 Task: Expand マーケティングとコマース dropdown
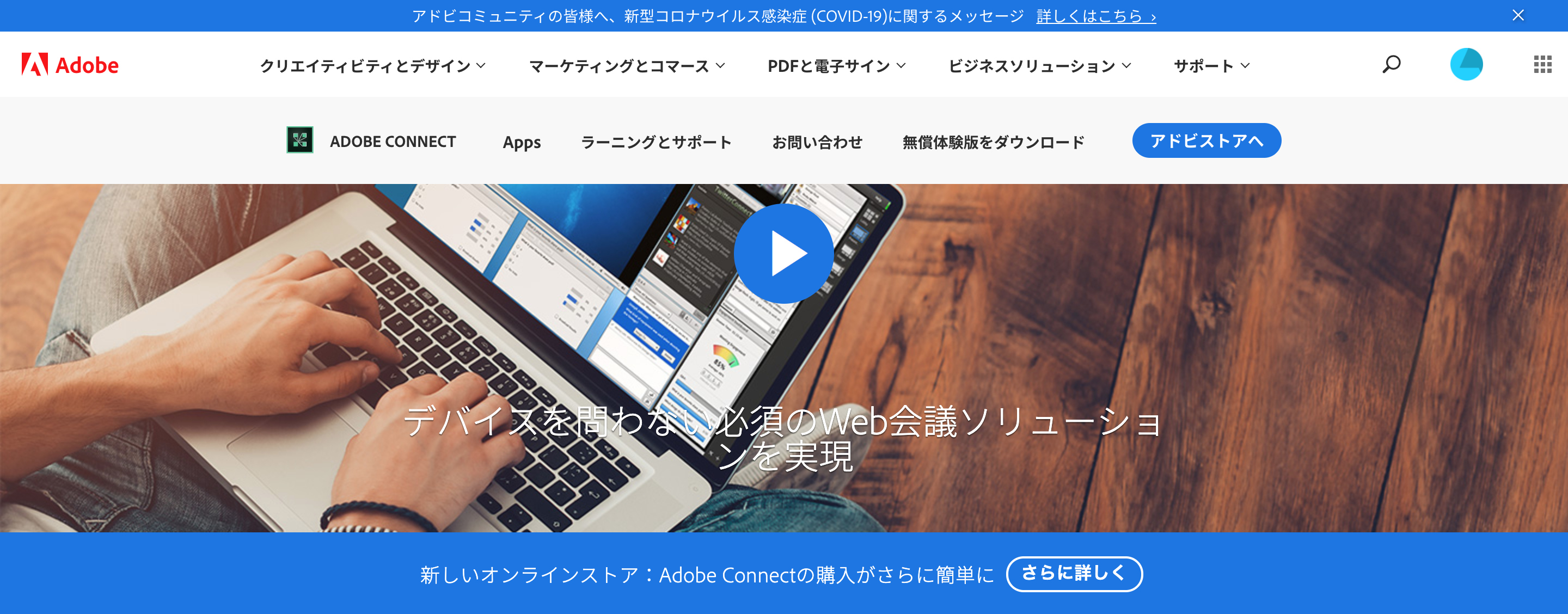[x=623, y=64]
